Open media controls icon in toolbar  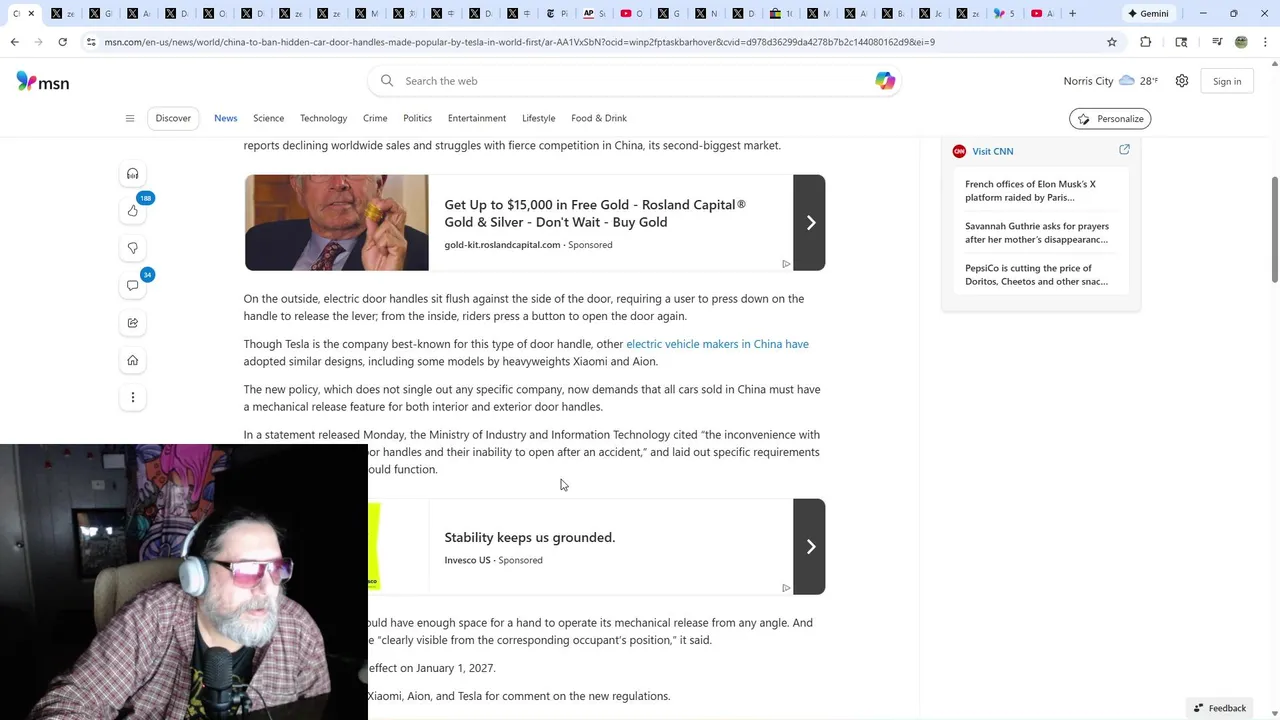click(1217, 42)
